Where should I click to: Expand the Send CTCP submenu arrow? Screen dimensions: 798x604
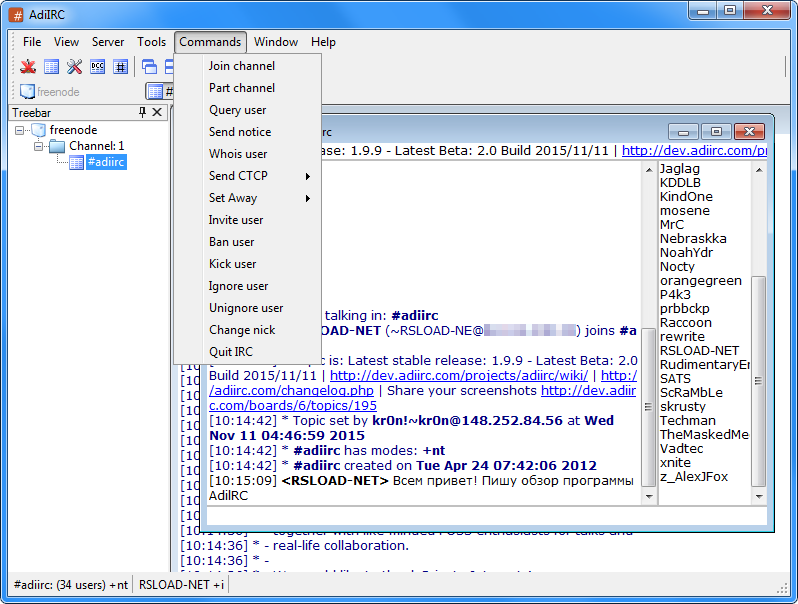(307, 176)
